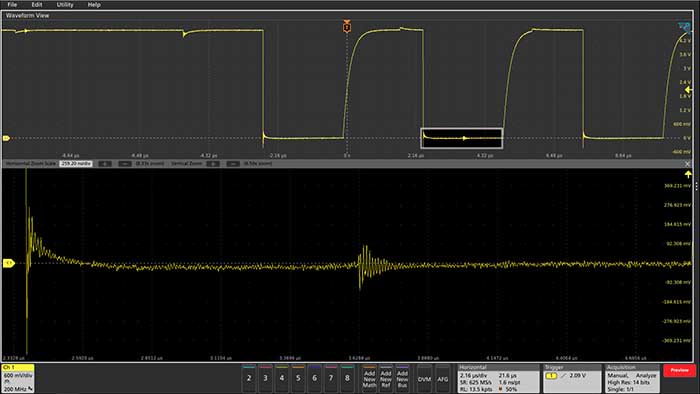700x394 pixels.
Task: Open the Acquisition settings badge
Action: point(632,378)
